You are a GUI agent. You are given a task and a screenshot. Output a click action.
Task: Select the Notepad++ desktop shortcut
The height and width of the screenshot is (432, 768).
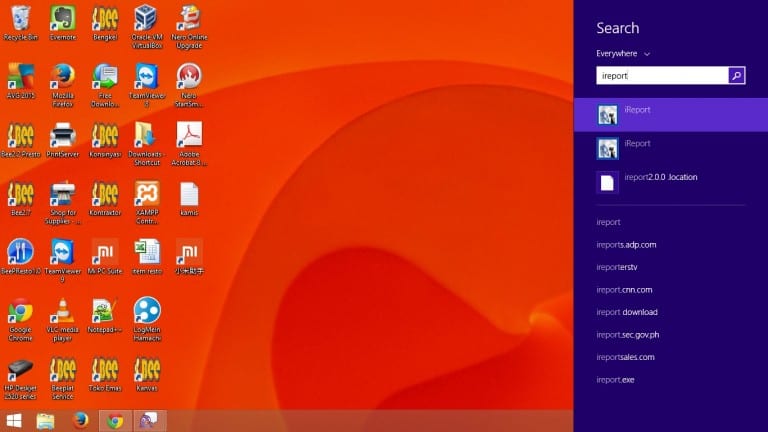point(105,315)
